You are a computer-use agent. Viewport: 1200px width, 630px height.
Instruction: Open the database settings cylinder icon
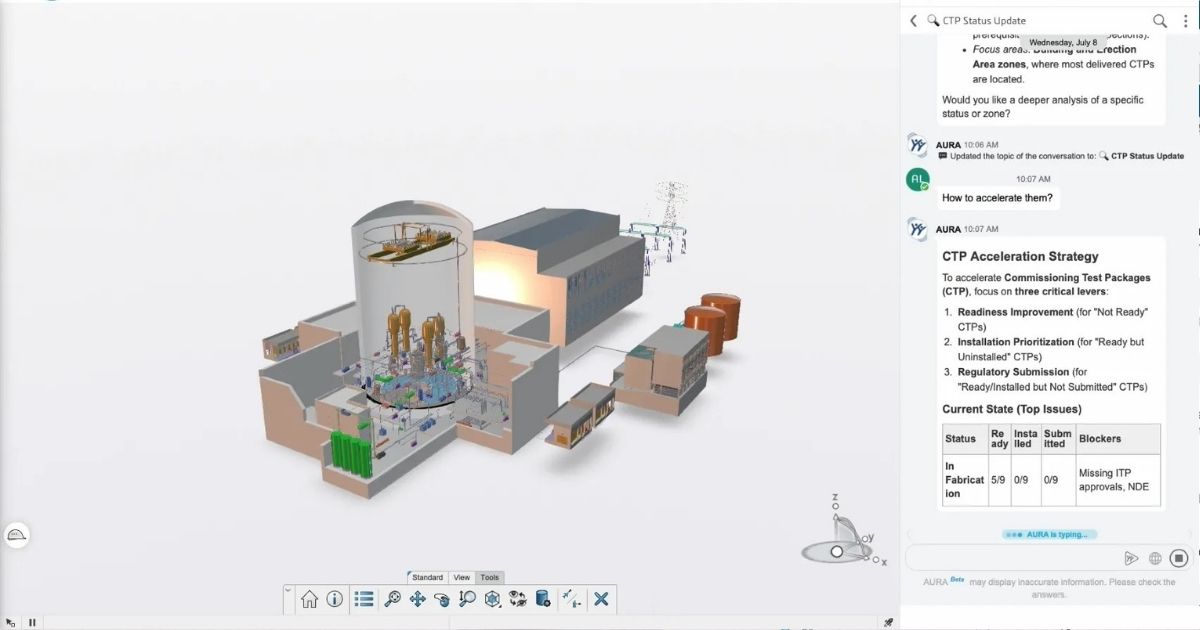(543, 599)
